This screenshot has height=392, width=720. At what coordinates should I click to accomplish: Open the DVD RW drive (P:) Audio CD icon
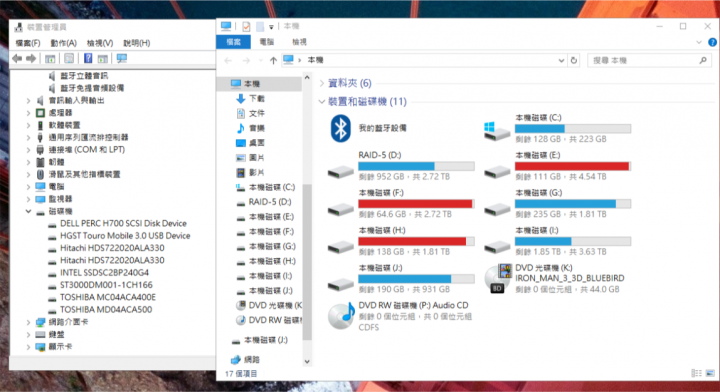tap(341, 316)
